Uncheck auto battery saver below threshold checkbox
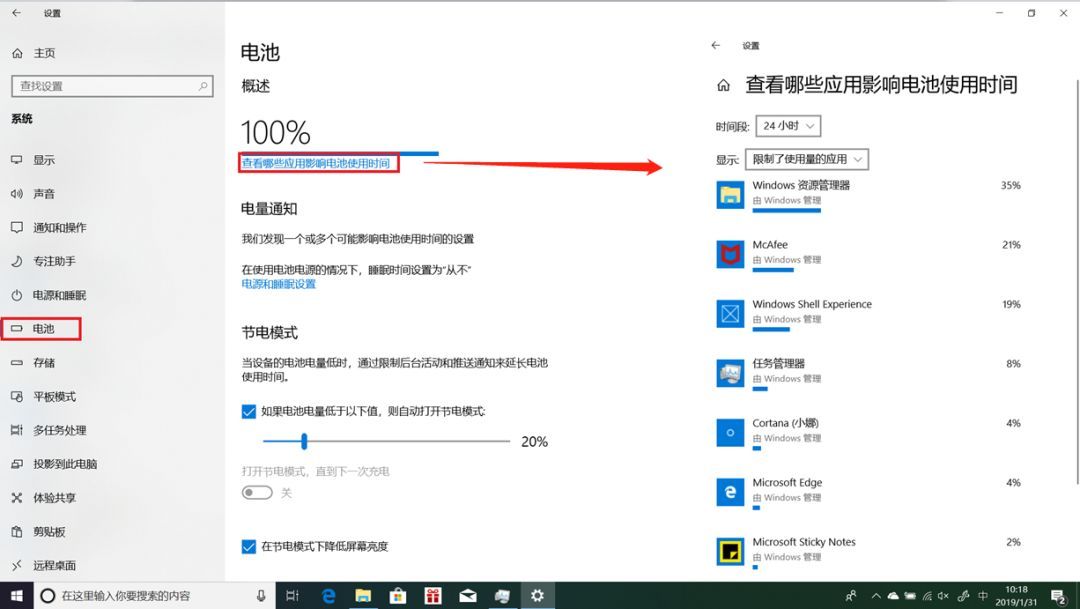This screenshot has width=1080, height=609. 249,411
